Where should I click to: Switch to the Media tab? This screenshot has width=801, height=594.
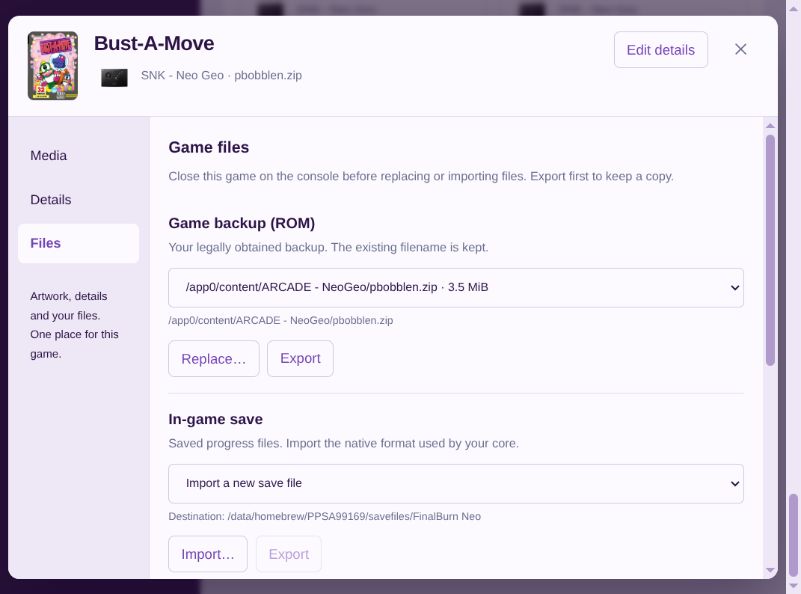point(78,156)
